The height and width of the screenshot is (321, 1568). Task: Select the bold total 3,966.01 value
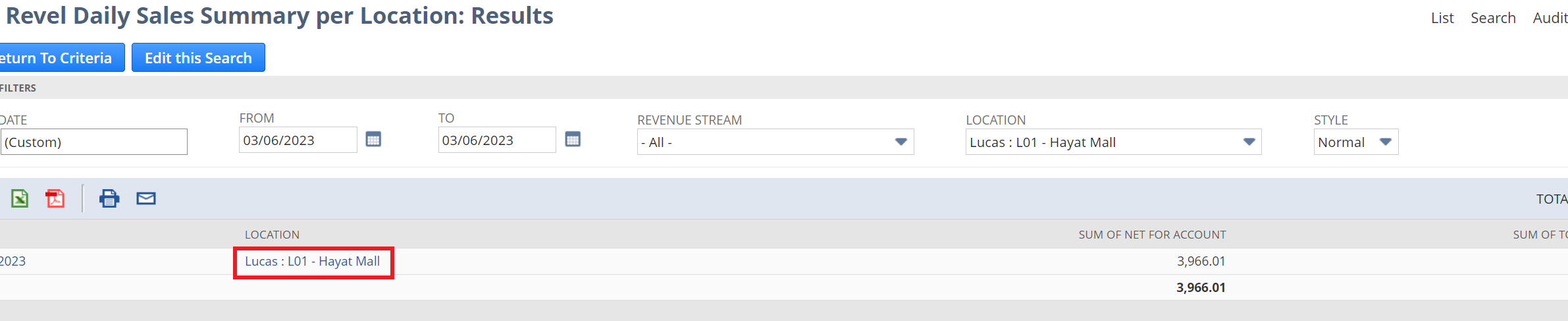pyautogui.click(x=1201, y=287)
